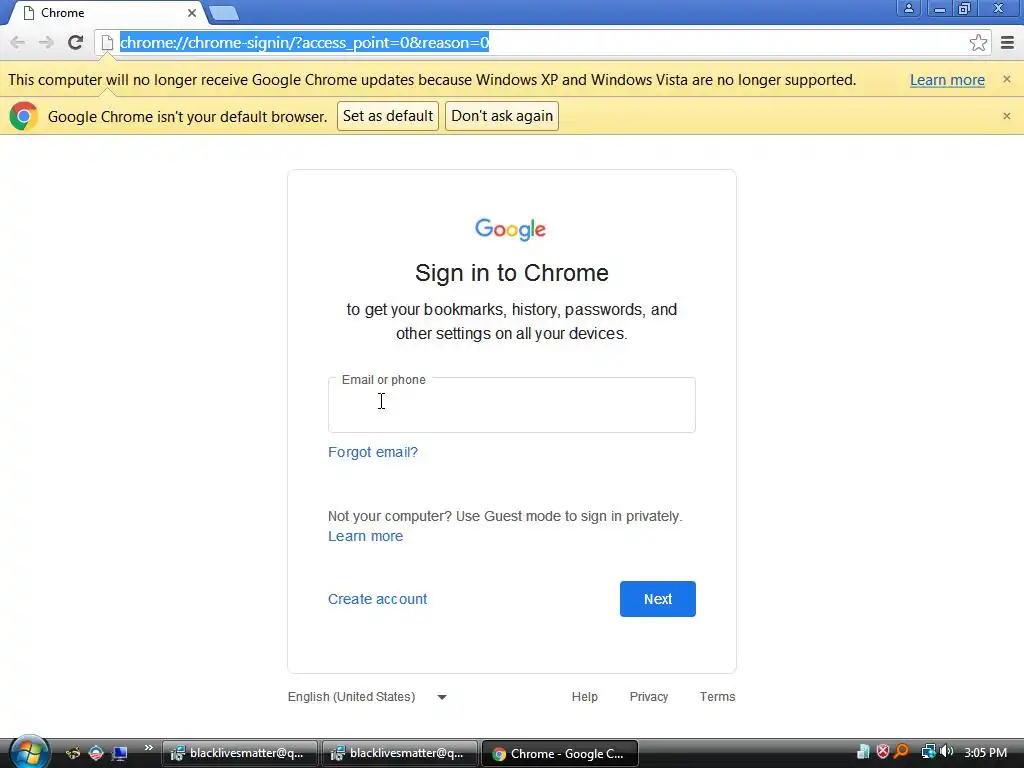Dismiss the Windows XP unsupported warning bar
Image resolution: width=1024 pixels, height=768 pixels.
[x=1007, y=79]
